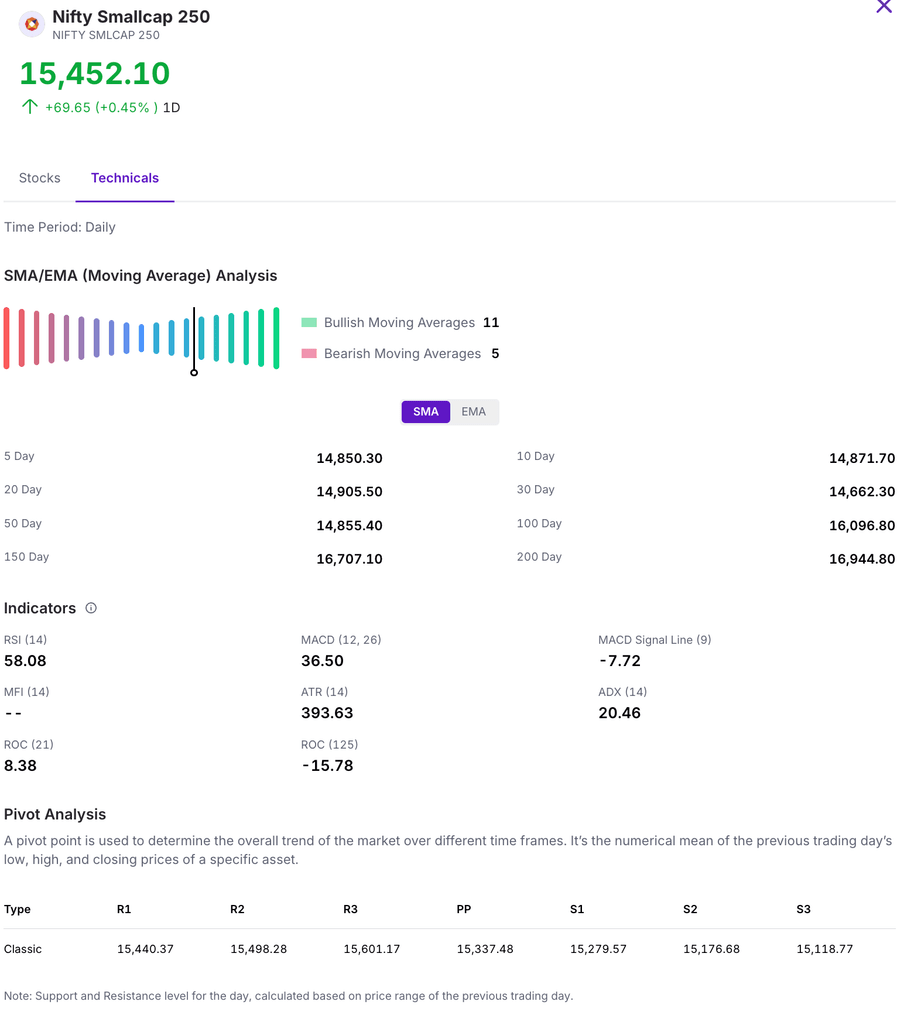Click the RSI (14) value 58.08
904x1023 pixels.
click(x=25, y=661)
